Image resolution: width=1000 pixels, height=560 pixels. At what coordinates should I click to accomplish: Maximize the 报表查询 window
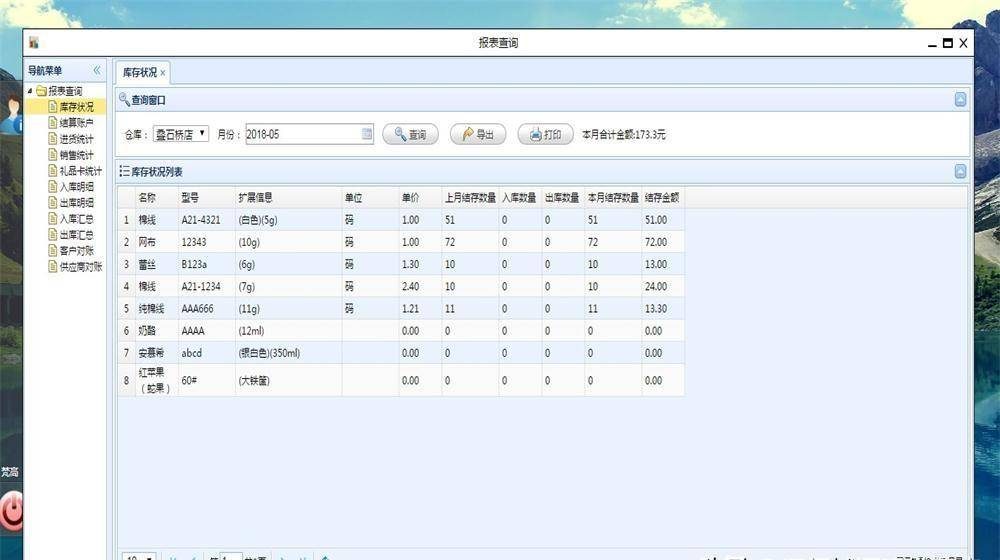tap(948, 43)
